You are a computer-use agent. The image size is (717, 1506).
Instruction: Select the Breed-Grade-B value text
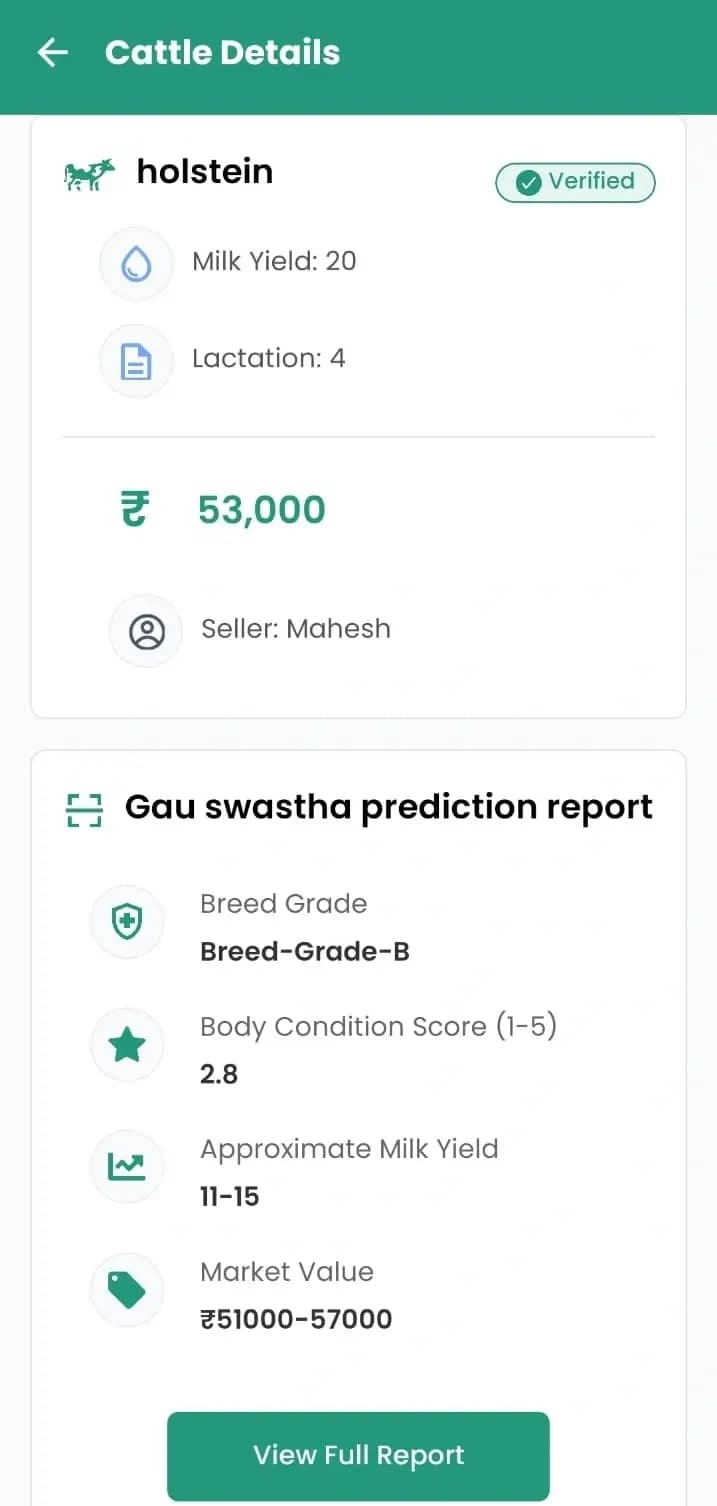click(305, 951)
